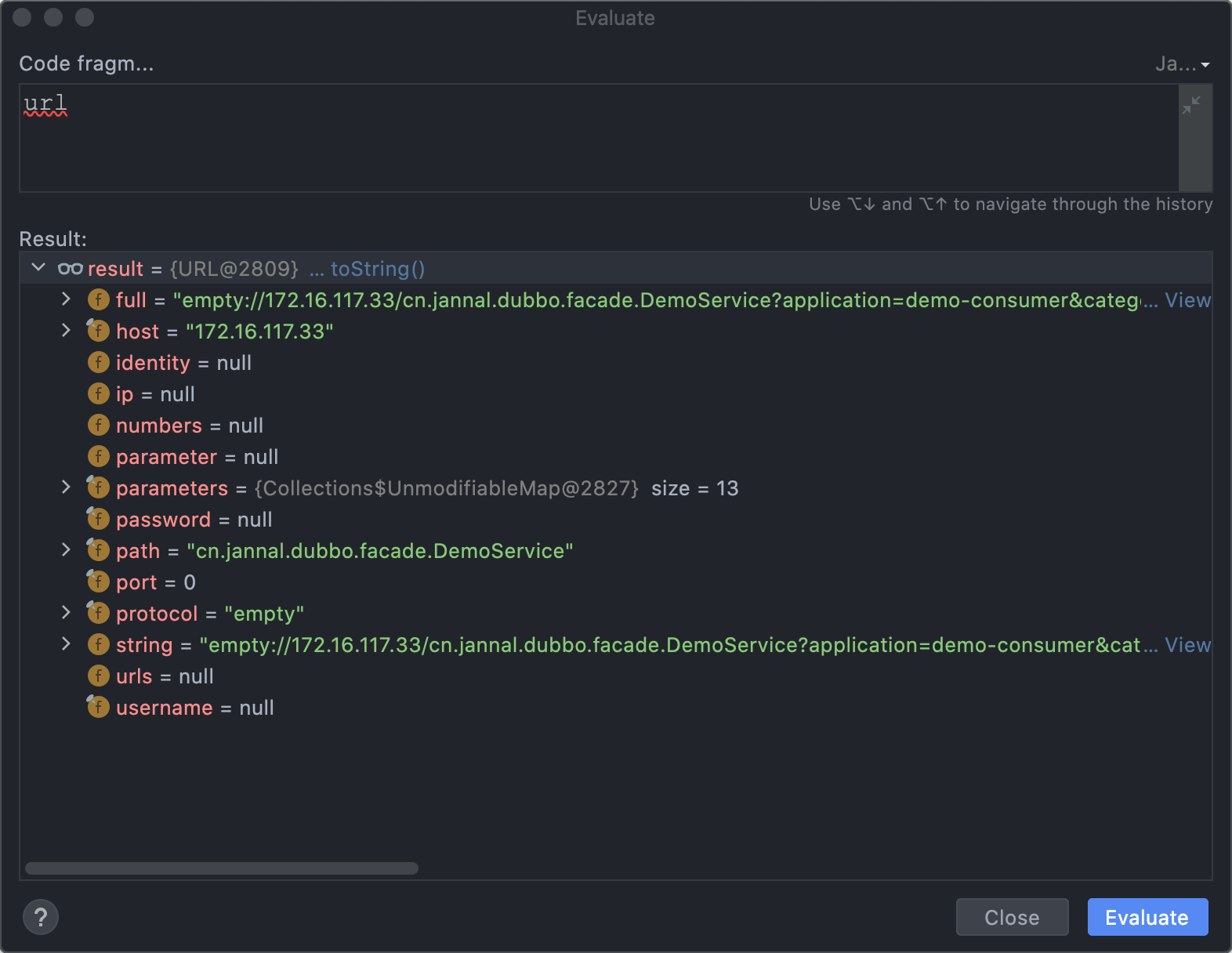This screenshot has height=953, width=1232.
Task: Select the identity = null row
Action: 616,363
